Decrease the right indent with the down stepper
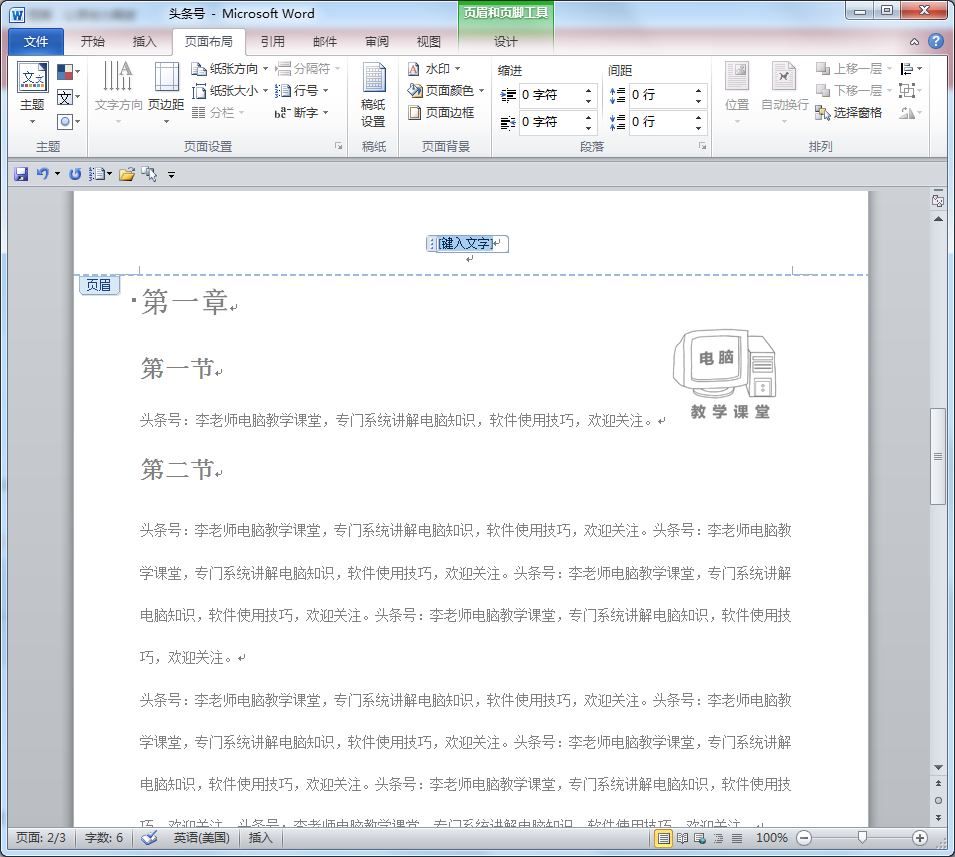Screen dimensions: 955x857 (x=588, y=127)
